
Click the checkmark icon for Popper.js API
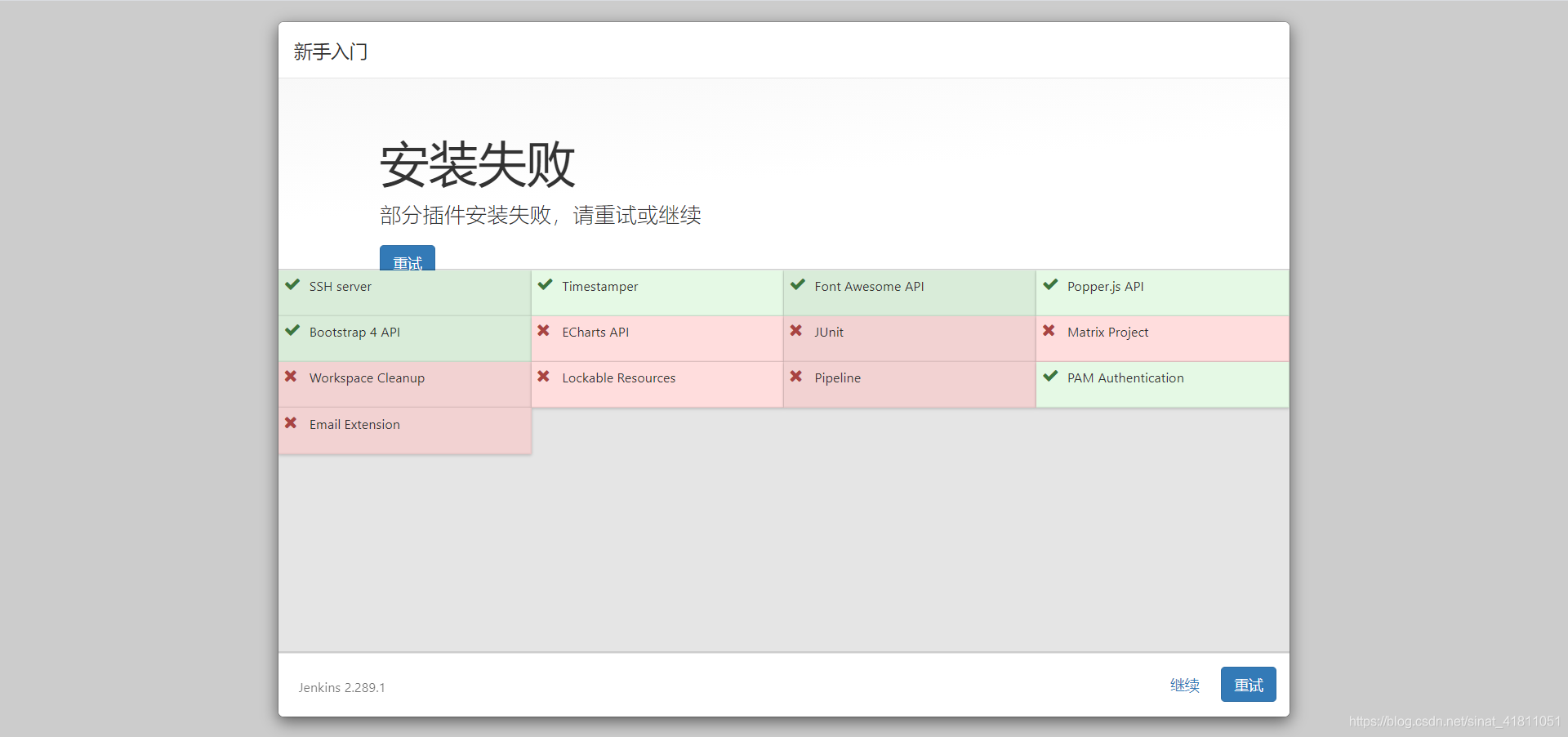(1049, 284)
